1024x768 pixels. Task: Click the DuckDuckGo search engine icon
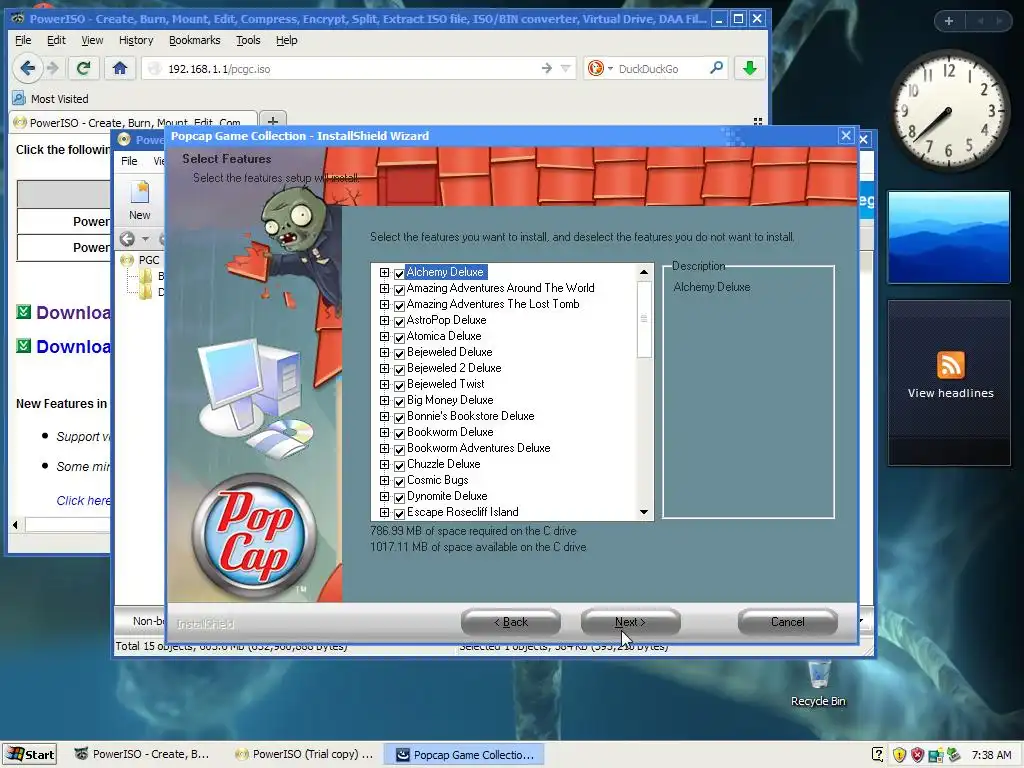[x=596, y=68]
